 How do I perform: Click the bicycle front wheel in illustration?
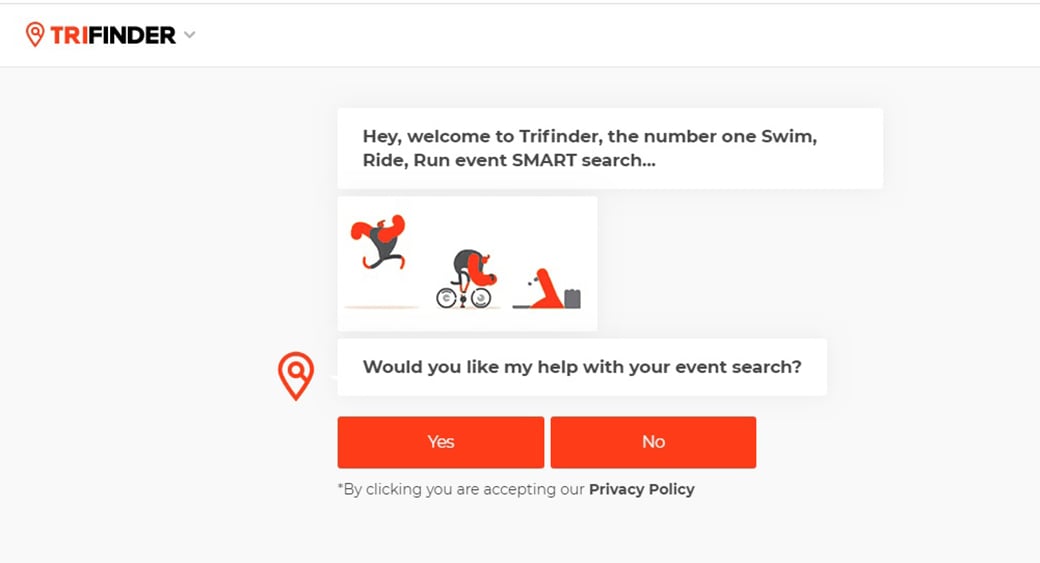click(482, 298)
